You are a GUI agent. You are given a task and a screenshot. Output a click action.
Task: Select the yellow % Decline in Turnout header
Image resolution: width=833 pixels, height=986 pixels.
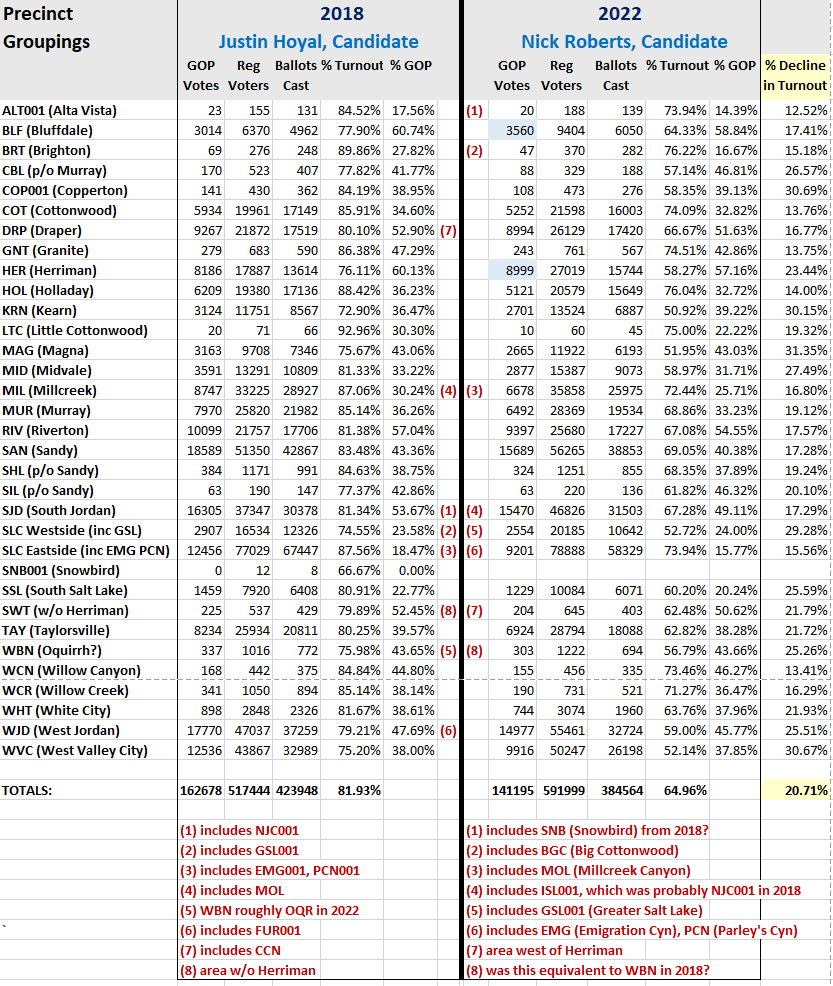(x=795, y=75)
